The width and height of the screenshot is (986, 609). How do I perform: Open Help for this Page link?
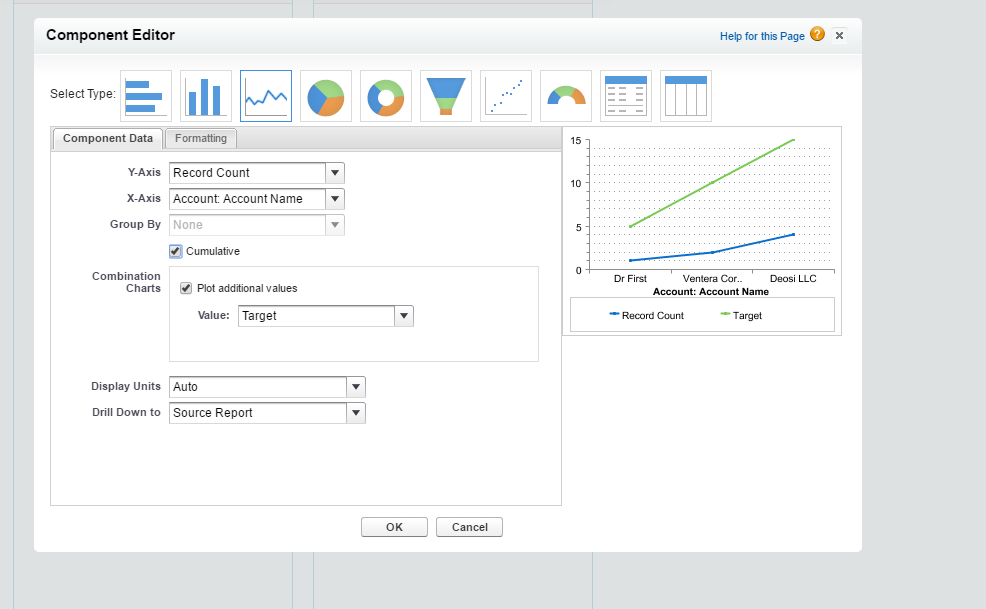coord(762,36)
